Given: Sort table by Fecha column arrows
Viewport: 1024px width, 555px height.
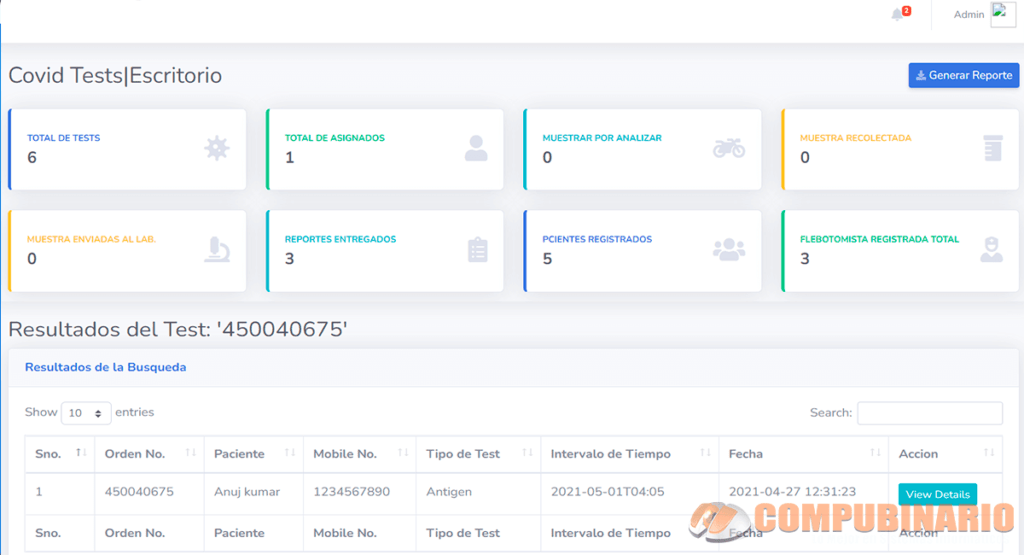Looking at the screenshot, I should coord(875,452).
